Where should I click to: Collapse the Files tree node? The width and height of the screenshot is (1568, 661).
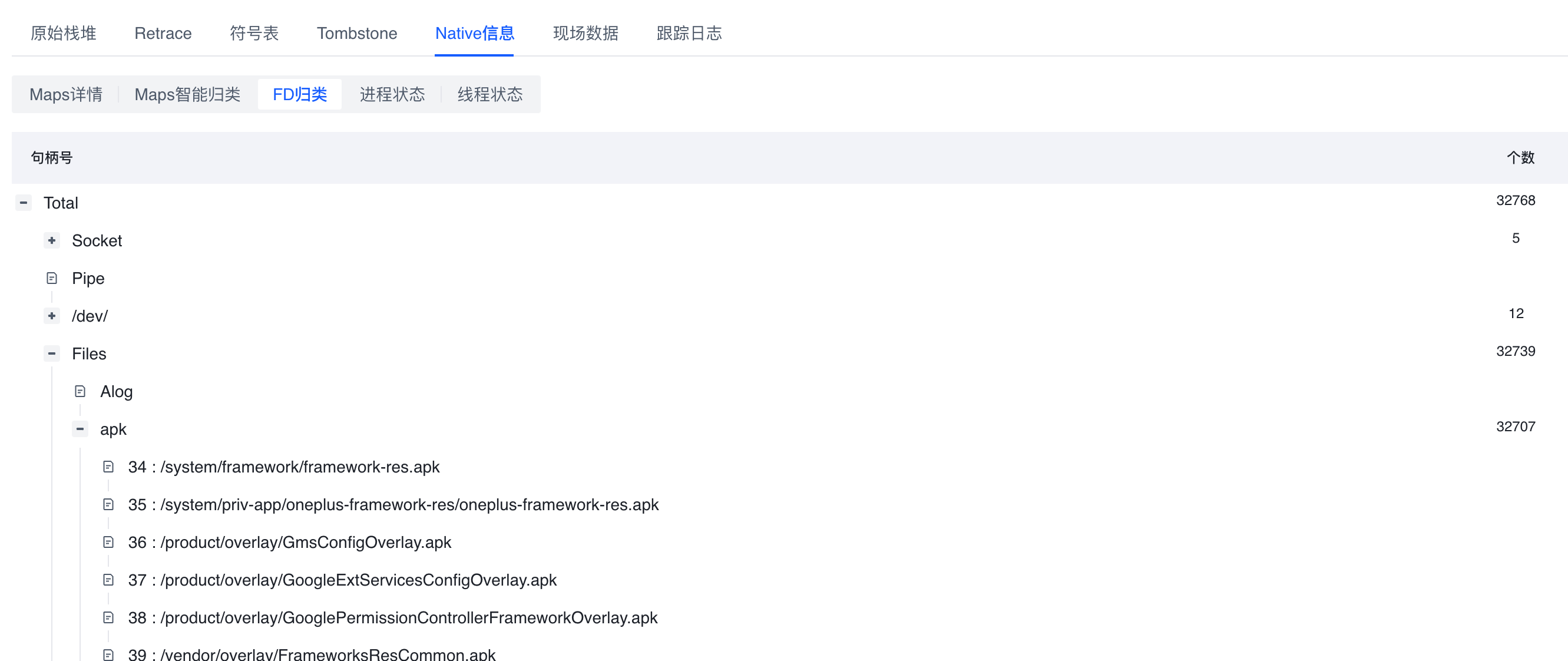pos(52,353)
